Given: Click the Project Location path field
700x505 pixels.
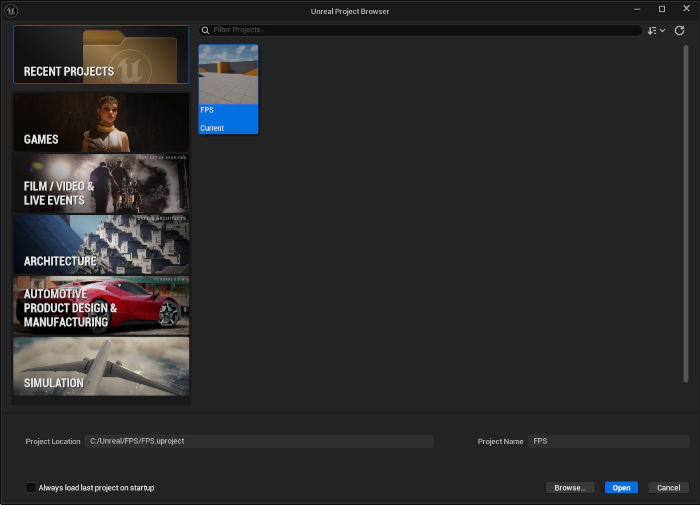Looking at the screenshot, I should (x=260, y=441).
